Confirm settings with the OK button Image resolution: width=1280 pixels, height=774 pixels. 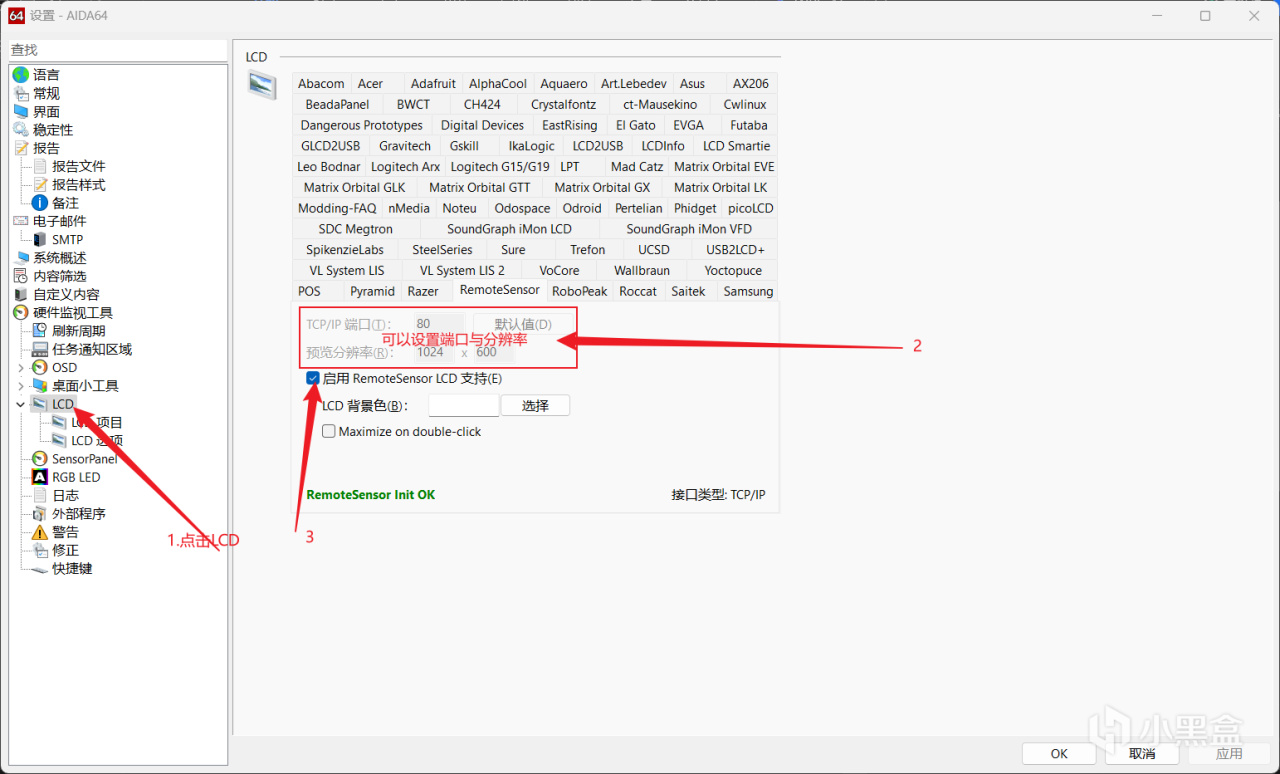pos(1059,753)
